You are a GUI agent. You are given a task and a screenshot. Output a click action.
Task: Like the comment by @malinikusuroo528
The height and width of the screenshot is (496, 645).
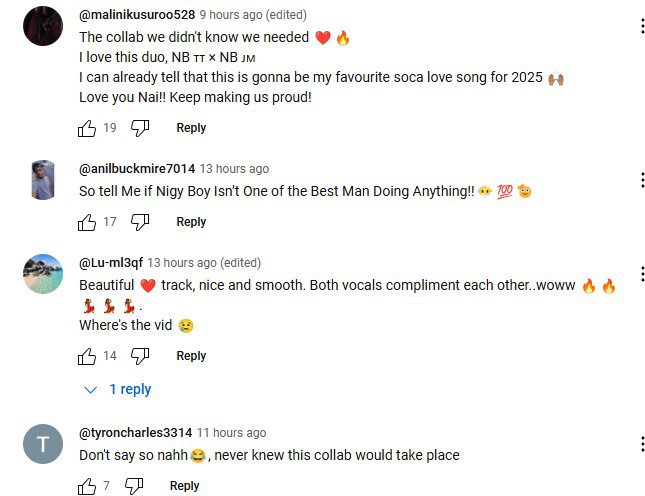coord(87,128)
